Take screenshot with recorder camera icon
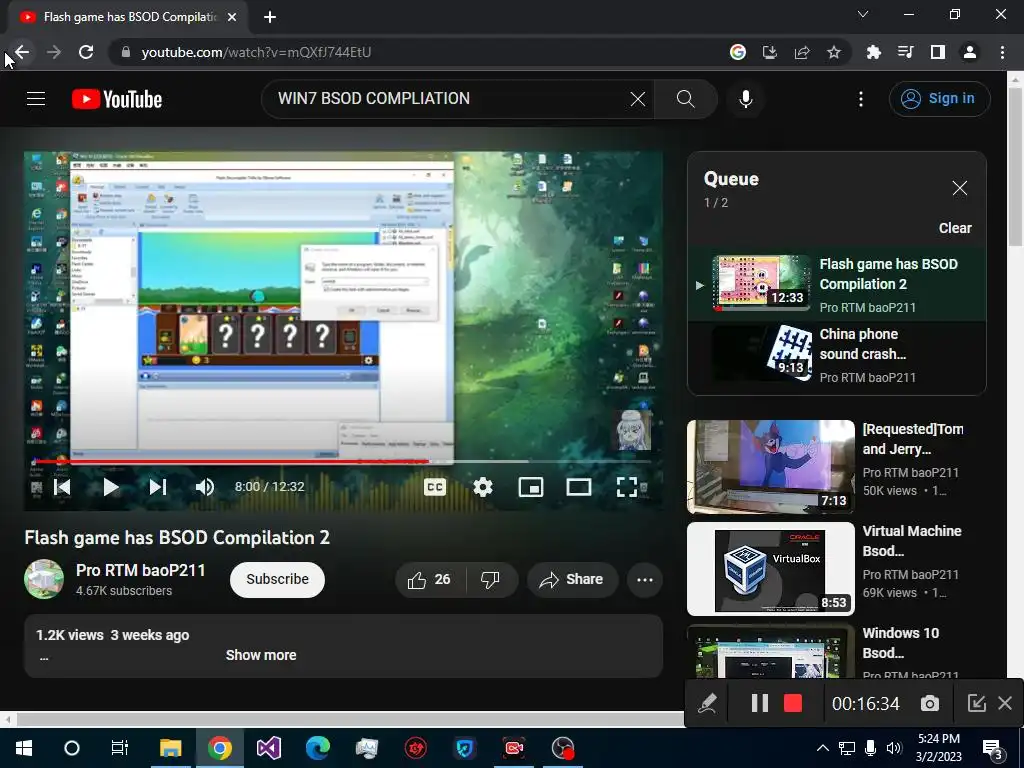 (930, 703)
